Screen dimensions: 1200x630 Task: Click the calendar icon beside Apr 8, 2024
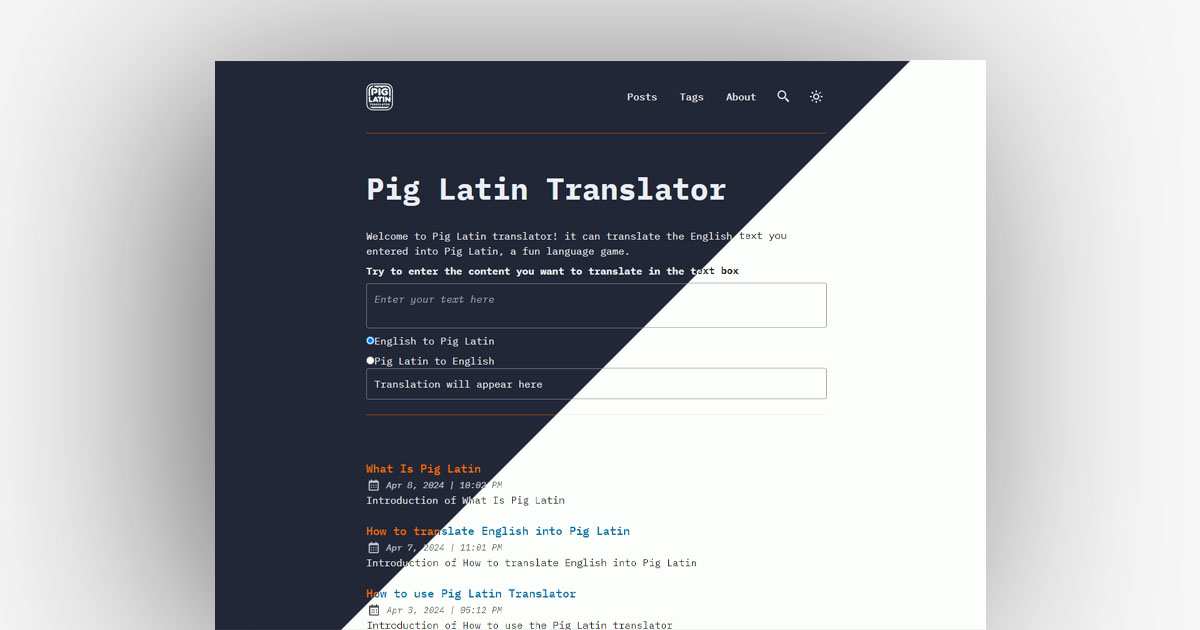tap(373, 484)
